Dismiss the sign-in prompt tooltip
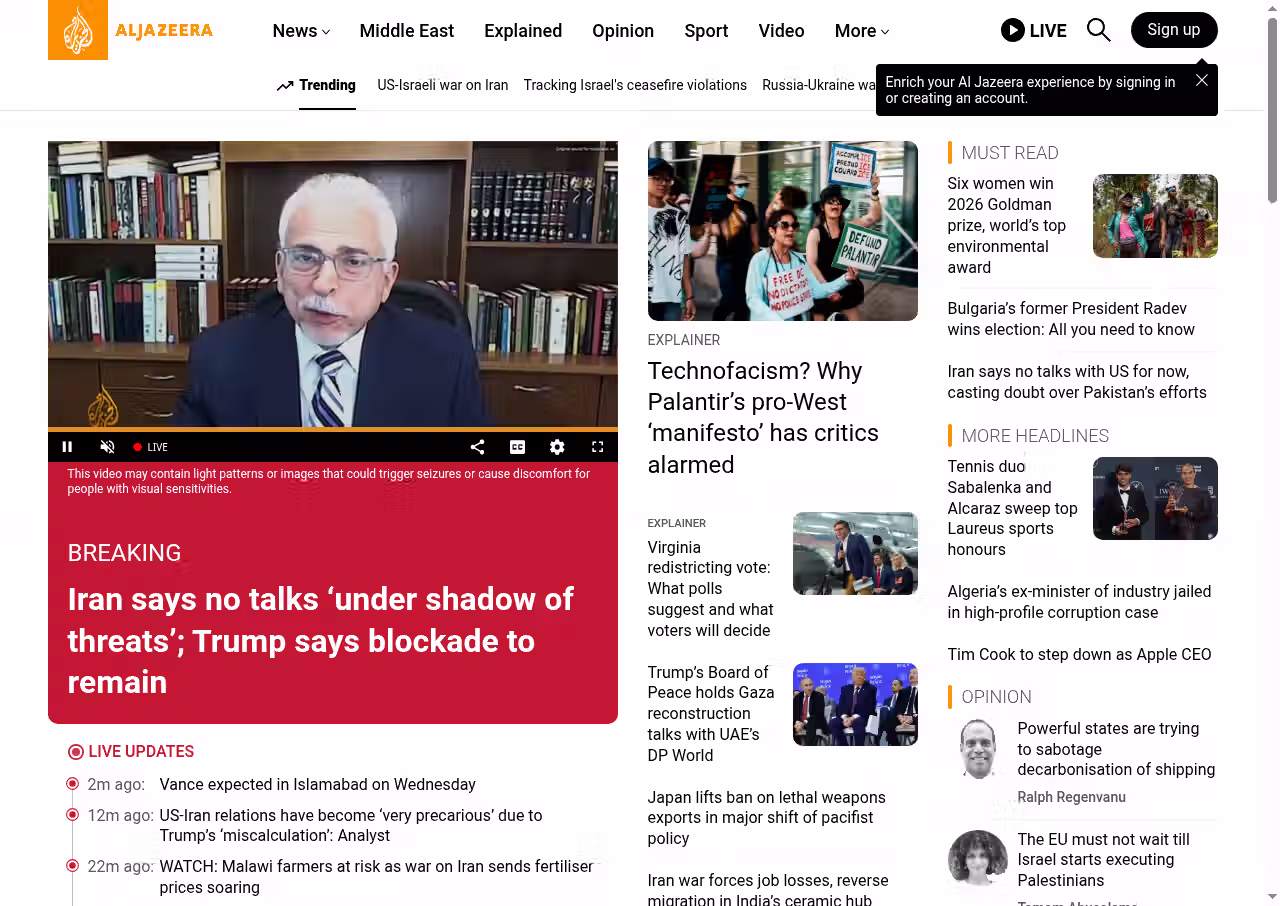The image size is (1280, 906). (x=1201, y=80)
